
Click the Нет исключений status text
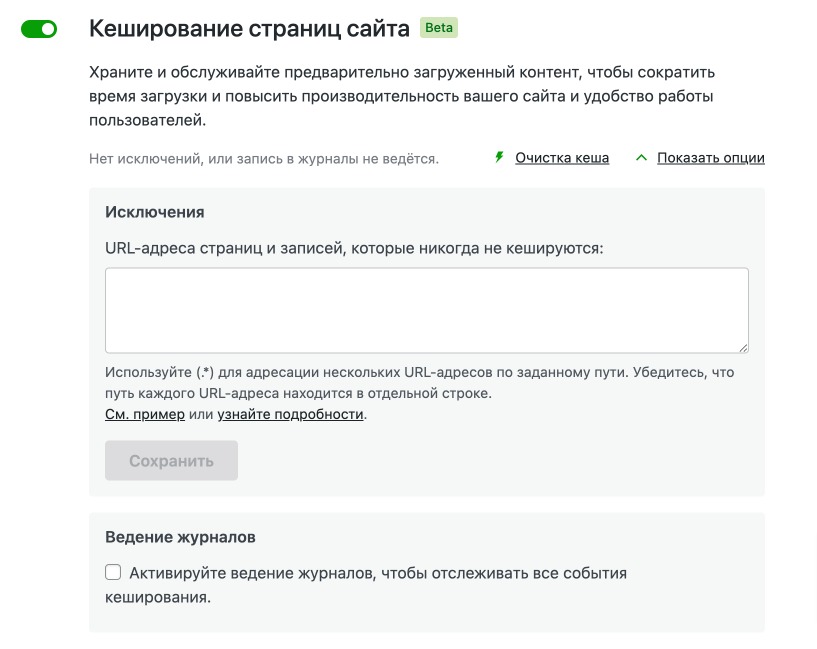click(264, 158)
